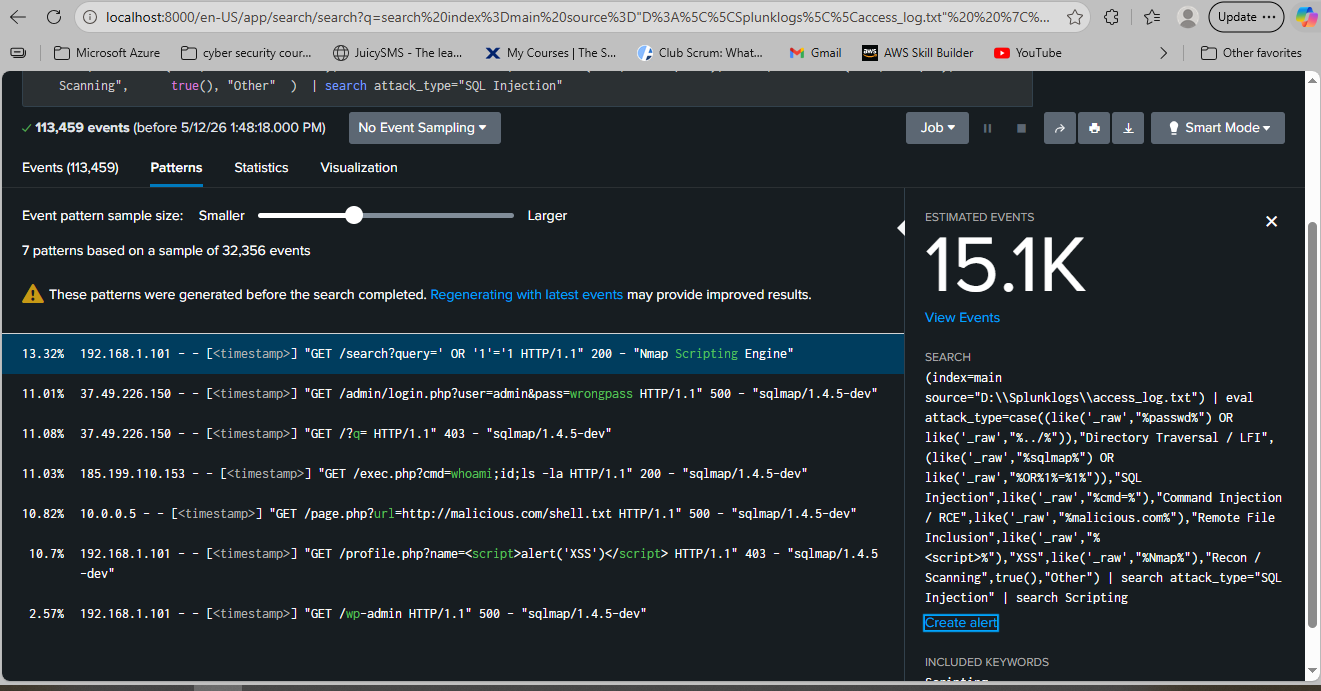The height and width of the screenshot is (691, 1321).
Task: Click the event pattern sample size slider handle
Action: coord(353,215)
